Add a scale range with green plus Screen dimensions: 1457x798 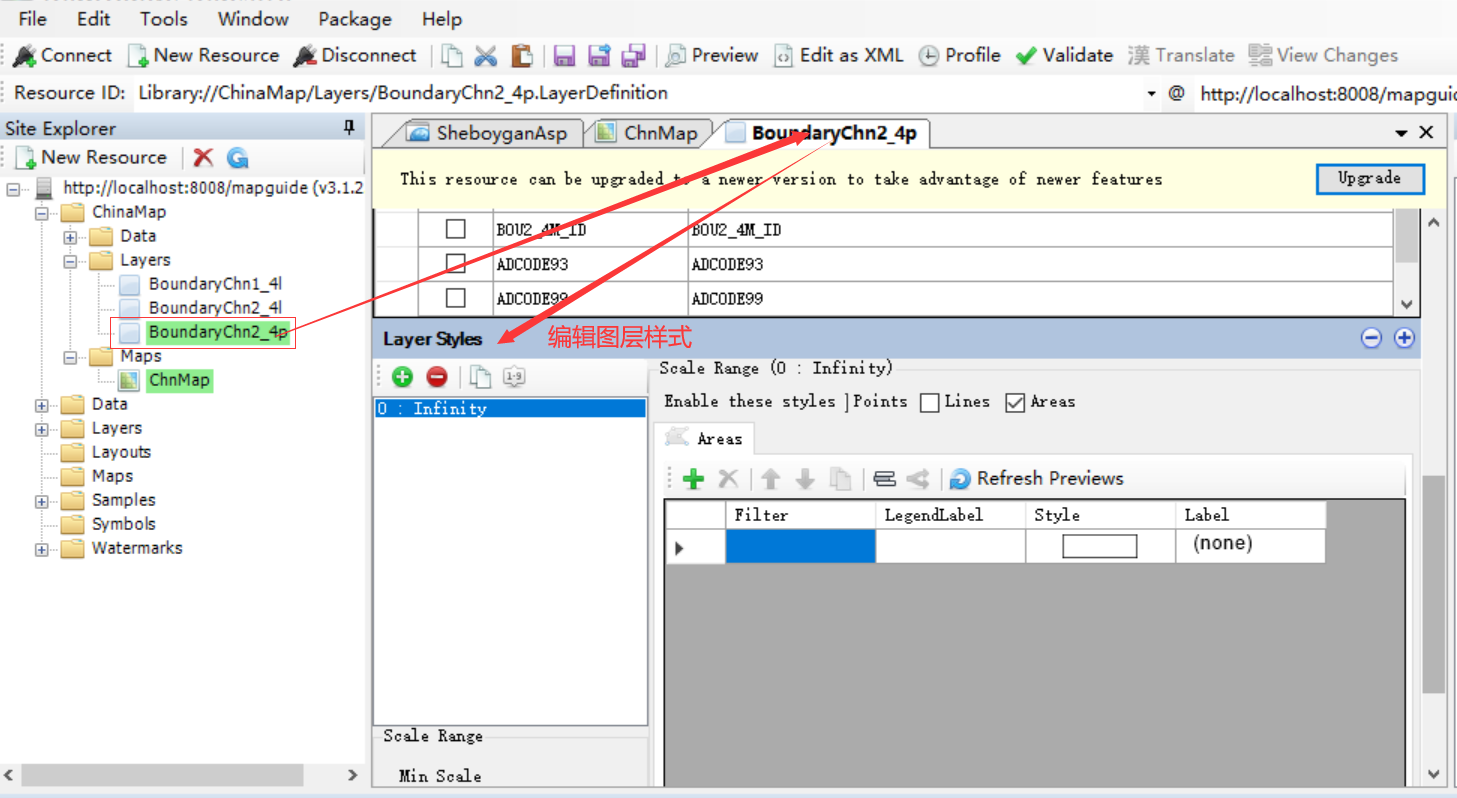point(403,377)
